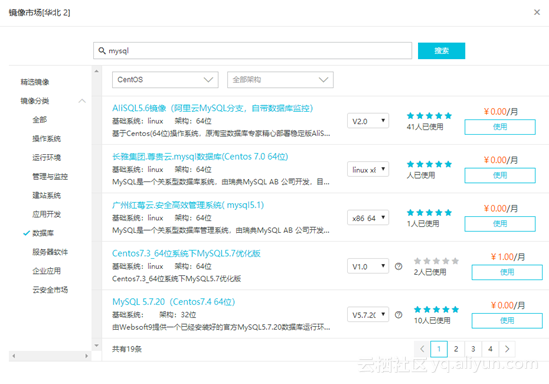Go to page 1
The width and height of the screenshot is (549, 384).
(x=439, y=349)
